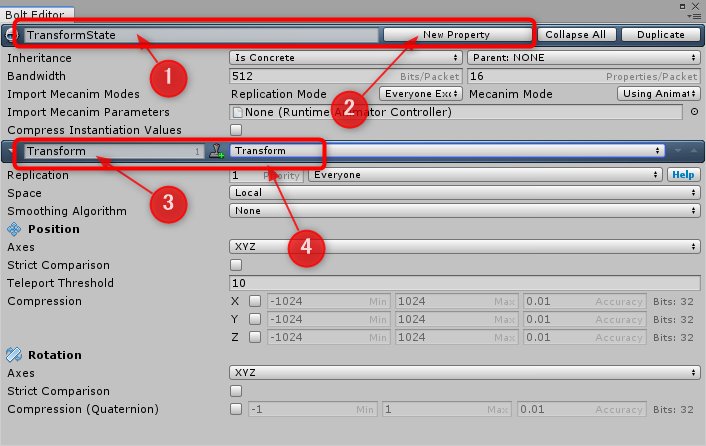Open the Everyone Except Replication Mode dropdown
Screen dimensions: 706x446
click(421, 94)
